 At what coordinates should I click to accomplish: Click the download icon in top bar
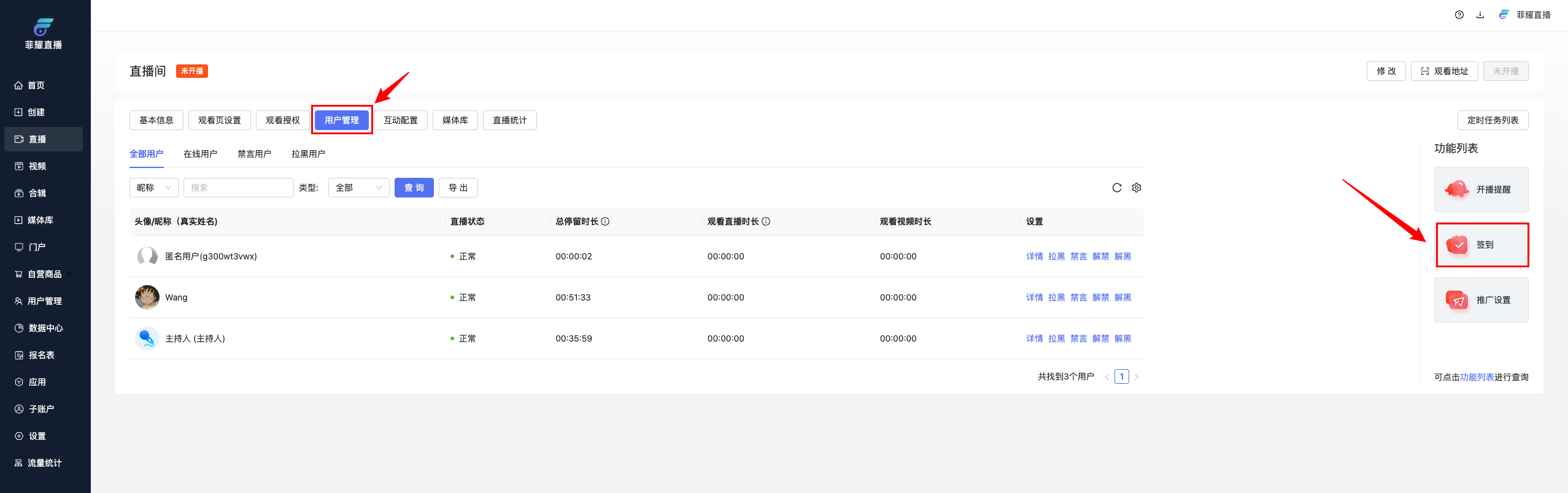pos(1480,15)
